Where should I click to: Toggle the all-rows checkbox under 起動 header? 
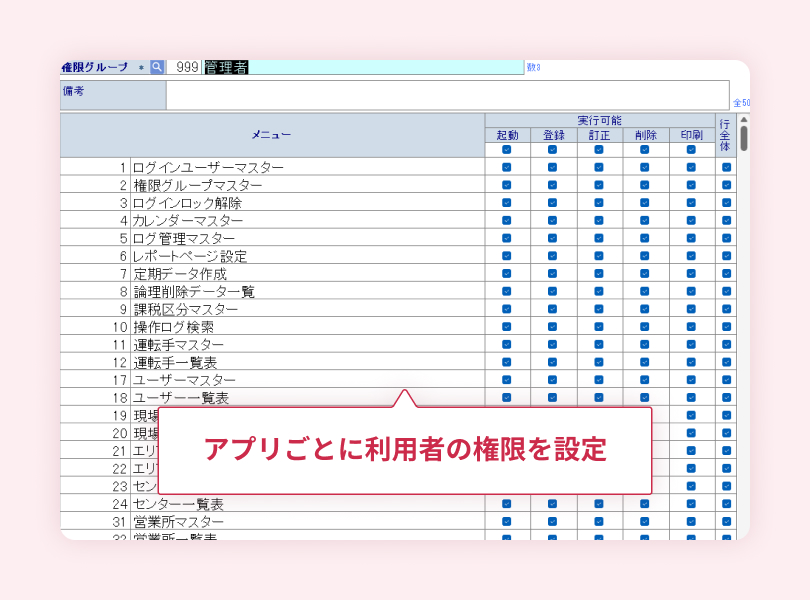[507, 150]
